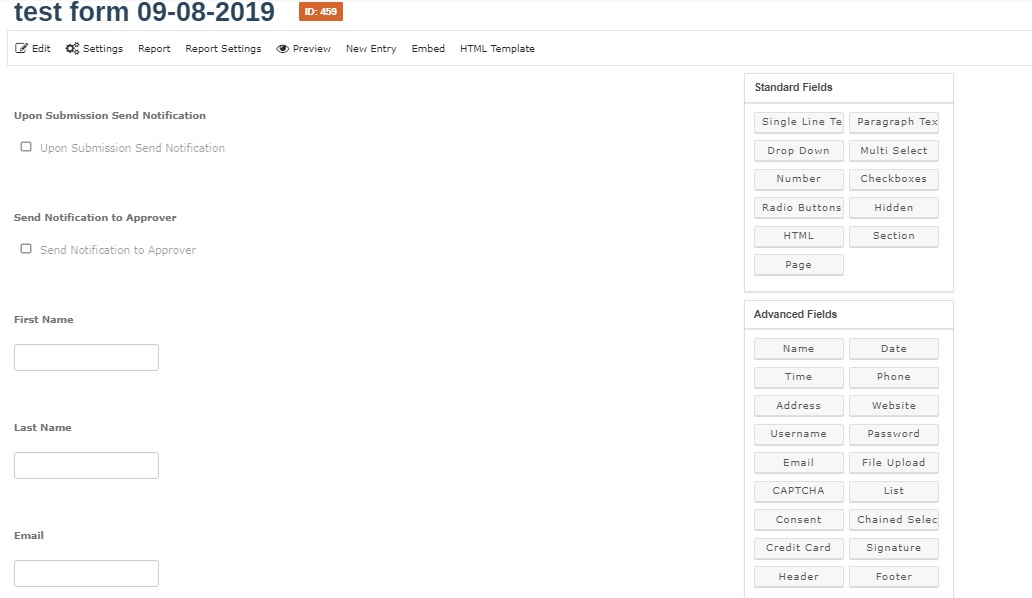Screen dimensions: 1032x598
Task: Add an Address advanced field
Action: coord(798,406)
